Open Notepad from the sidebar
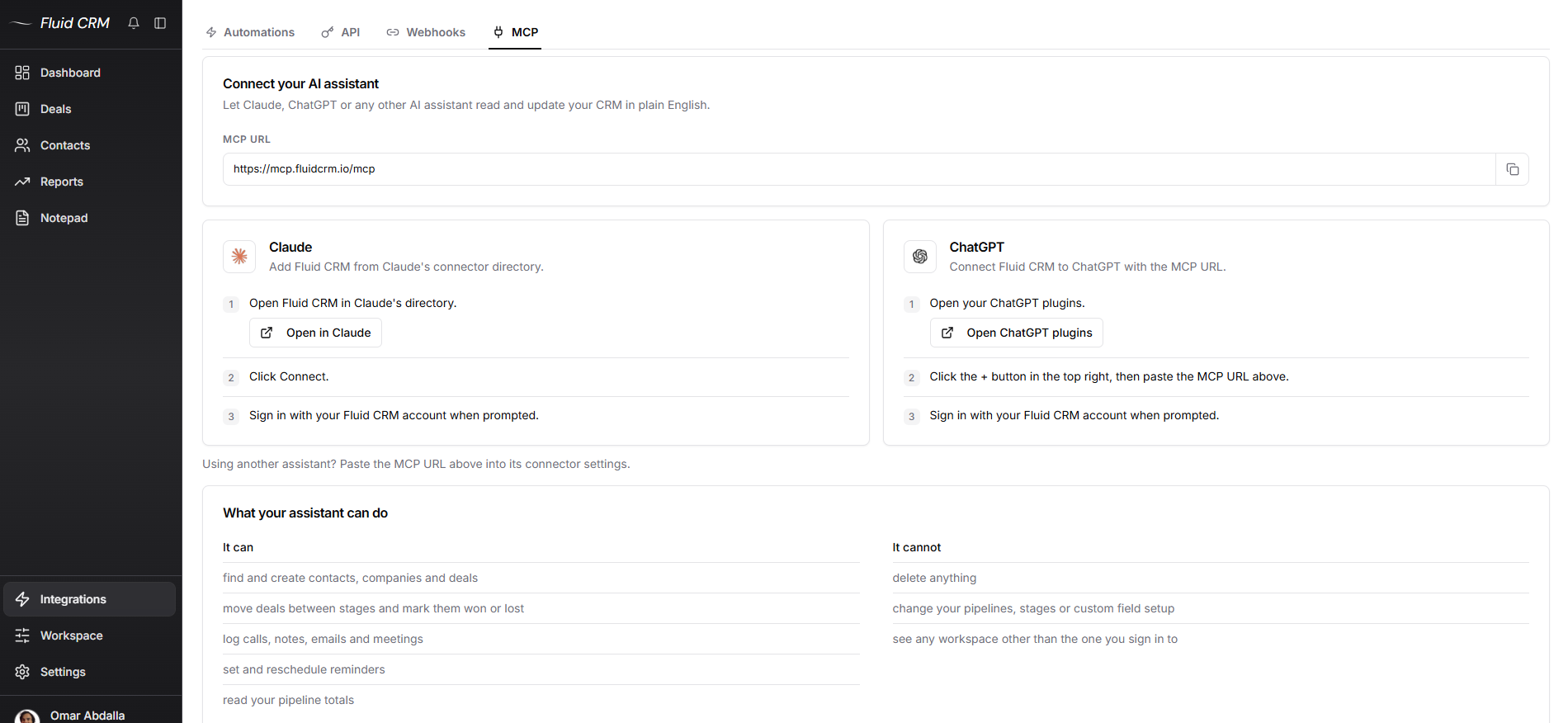The height and width of the screenshot is (723, 1568). pos(89,218)
